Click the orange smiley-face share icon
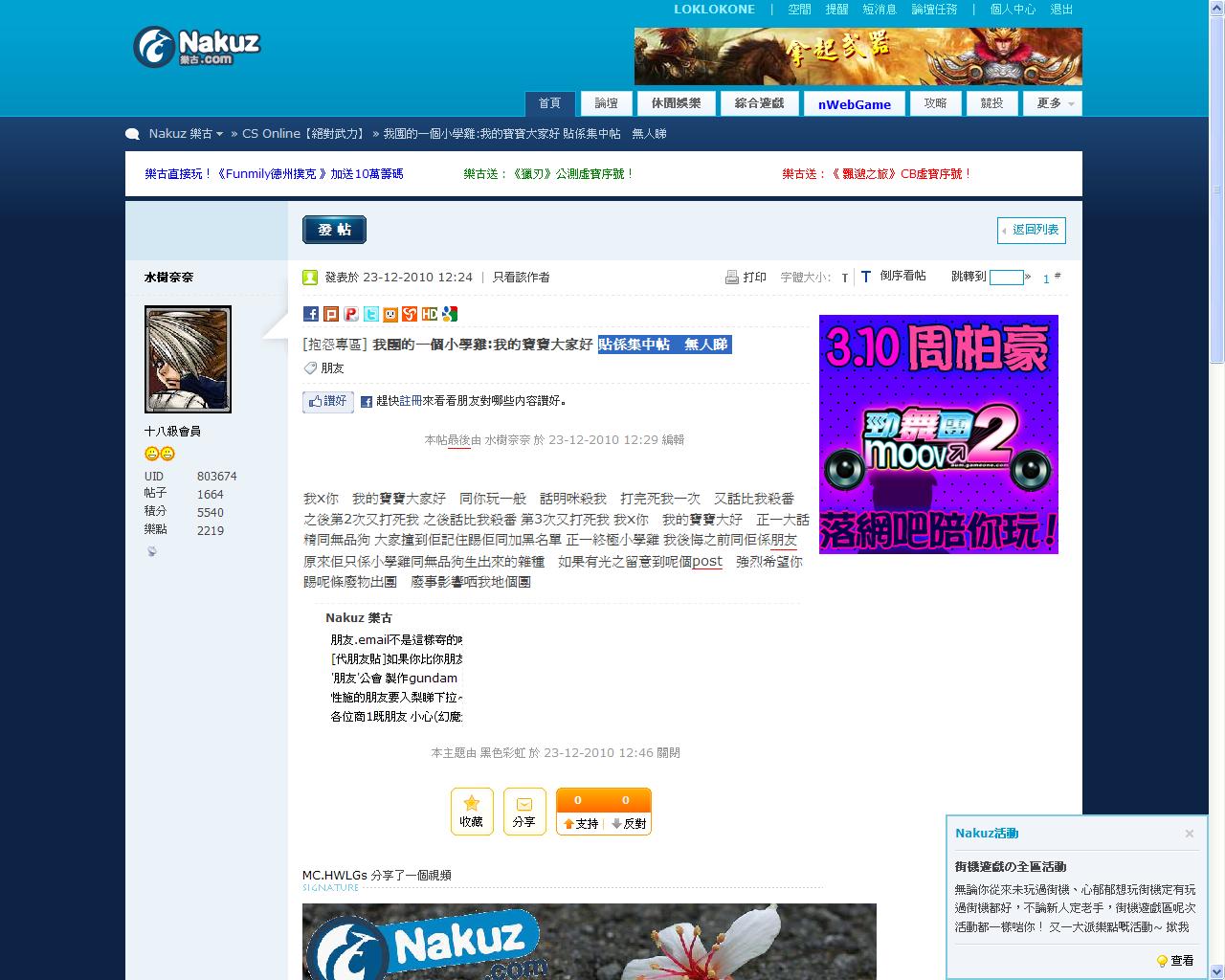The width and height of the screenshot is (1225, 980). [390, 314]
